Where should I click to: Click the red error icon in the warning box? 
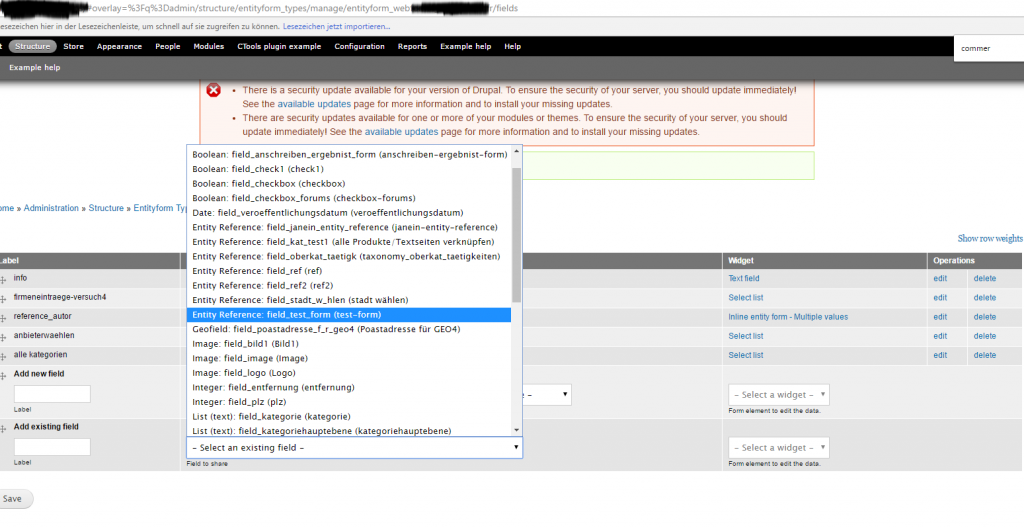pyautogui.click(x=214, y=90)
